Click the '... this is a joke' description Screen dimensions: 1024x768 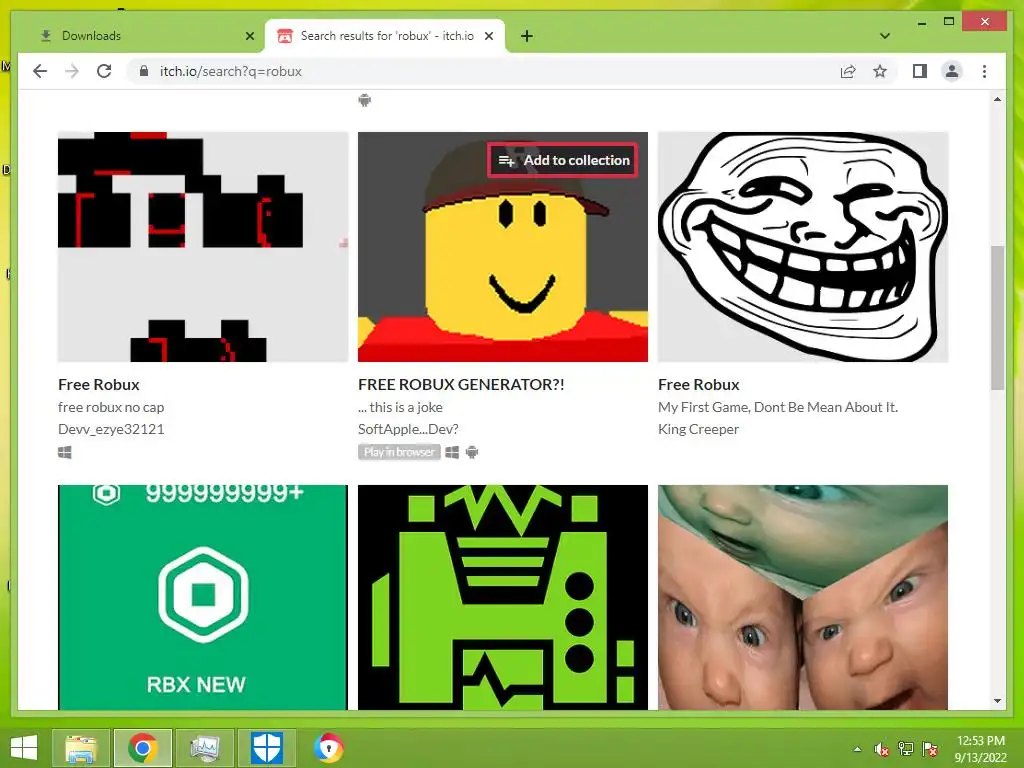[x=400, y=407]
